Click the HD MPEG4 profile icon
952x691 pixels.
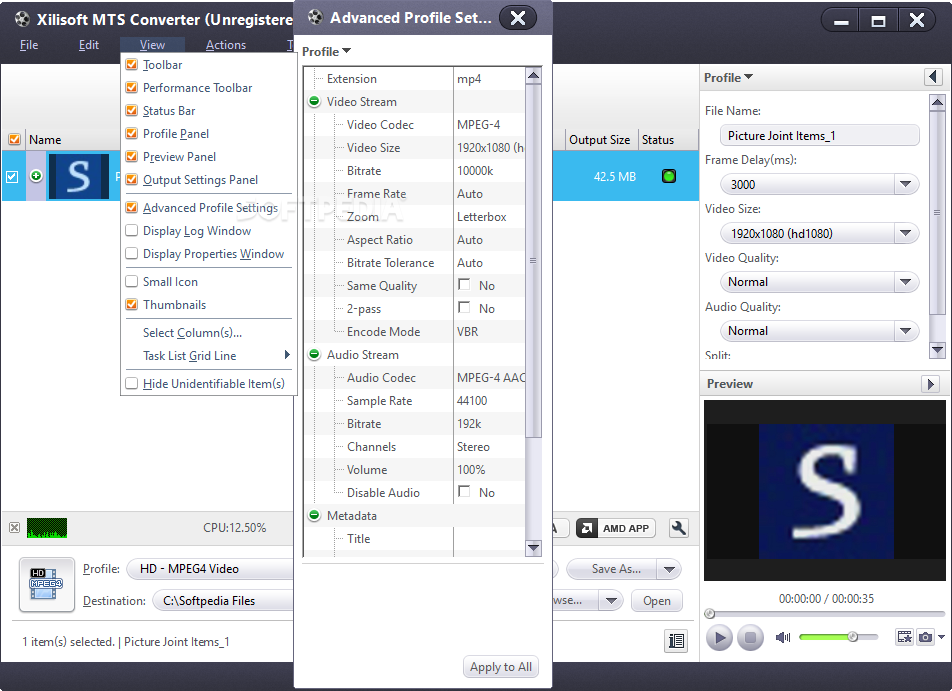[47, 584]
